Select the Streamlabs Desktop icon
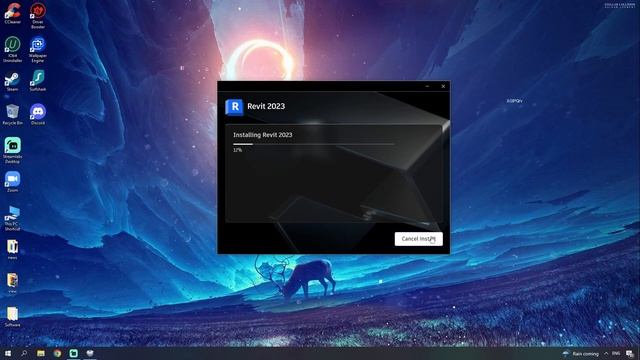 (x=13, y=150)
